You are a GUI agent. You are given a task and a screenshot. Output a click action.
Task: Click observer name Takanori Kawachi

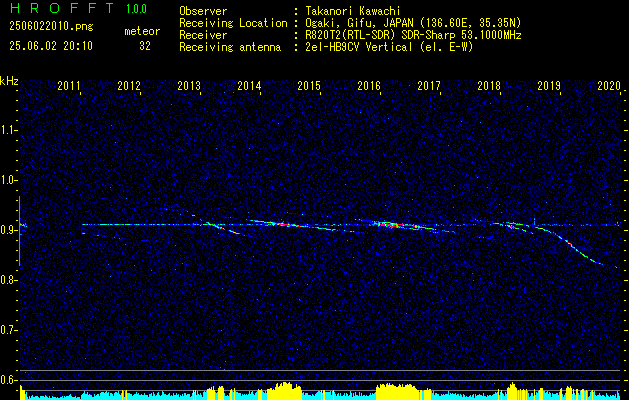click(x=353, y=11)
